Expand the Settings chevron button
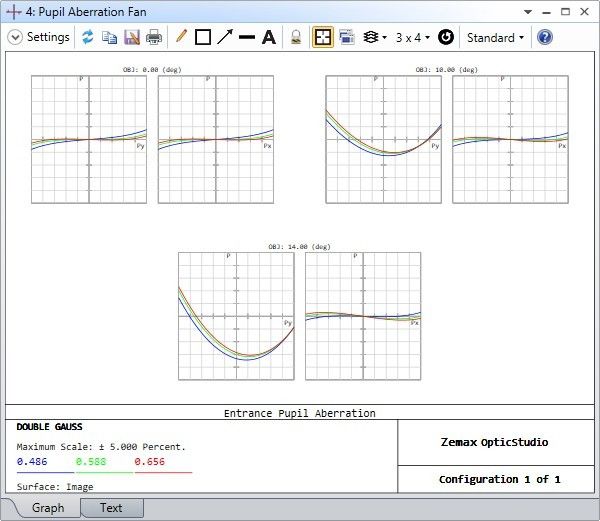The height and width of the screenshot is (521, 600). (x=15, y=37)
